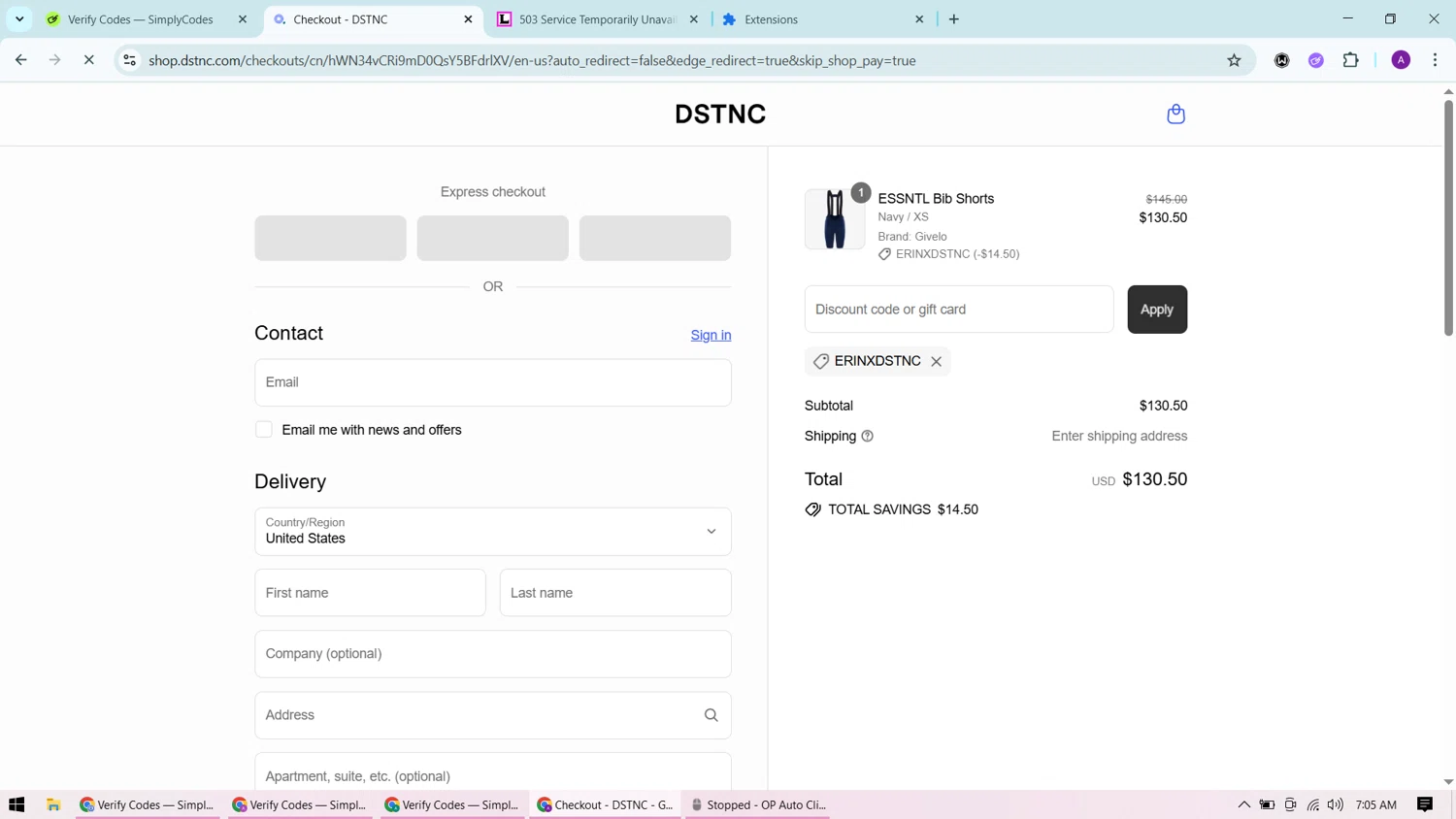Close the Checkout - DSTNC tab
This screenshot has width=1456, height=819.
point(468,19)
